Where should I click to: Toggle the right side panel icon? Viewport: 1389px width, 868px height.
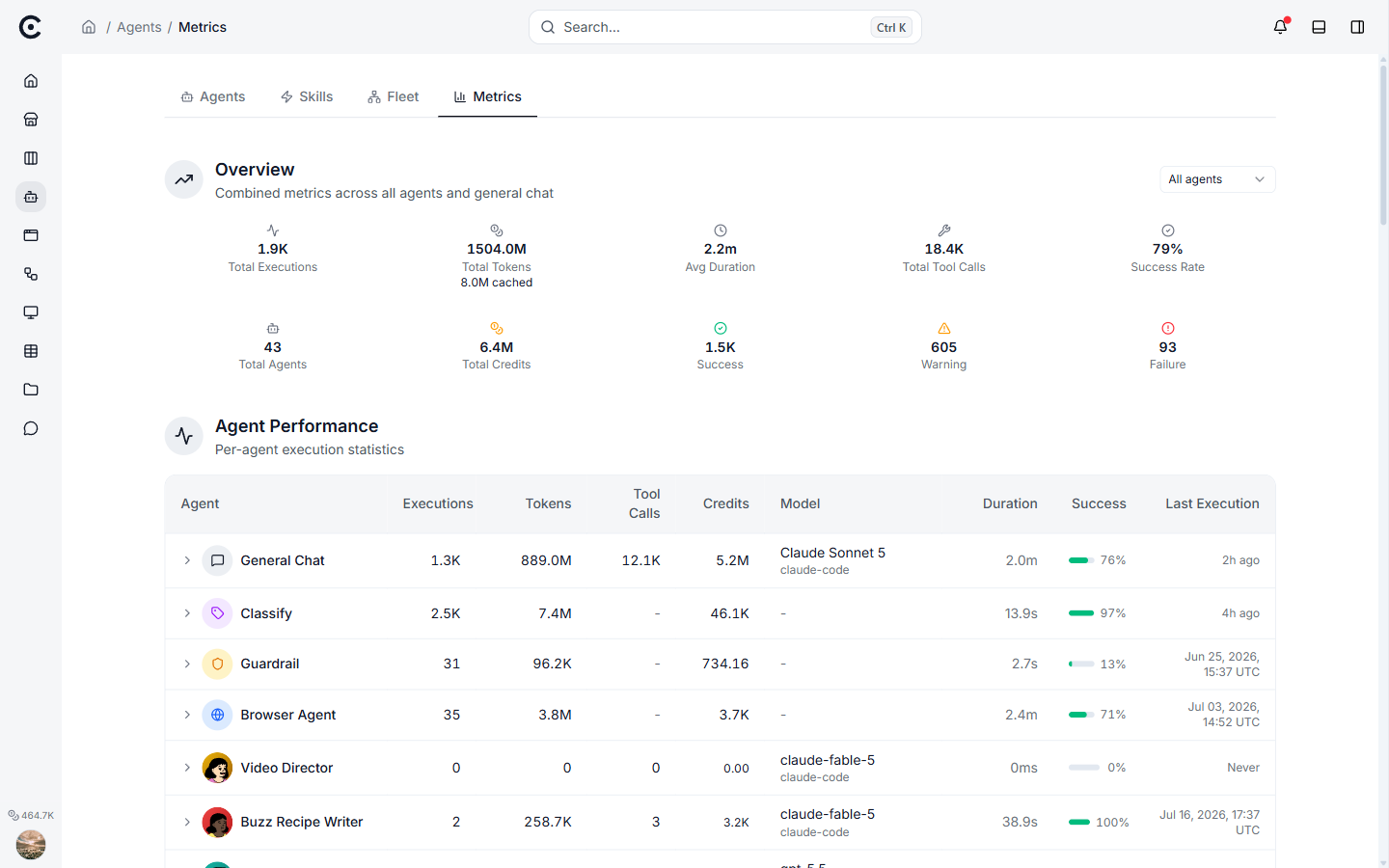(1357, 27)
